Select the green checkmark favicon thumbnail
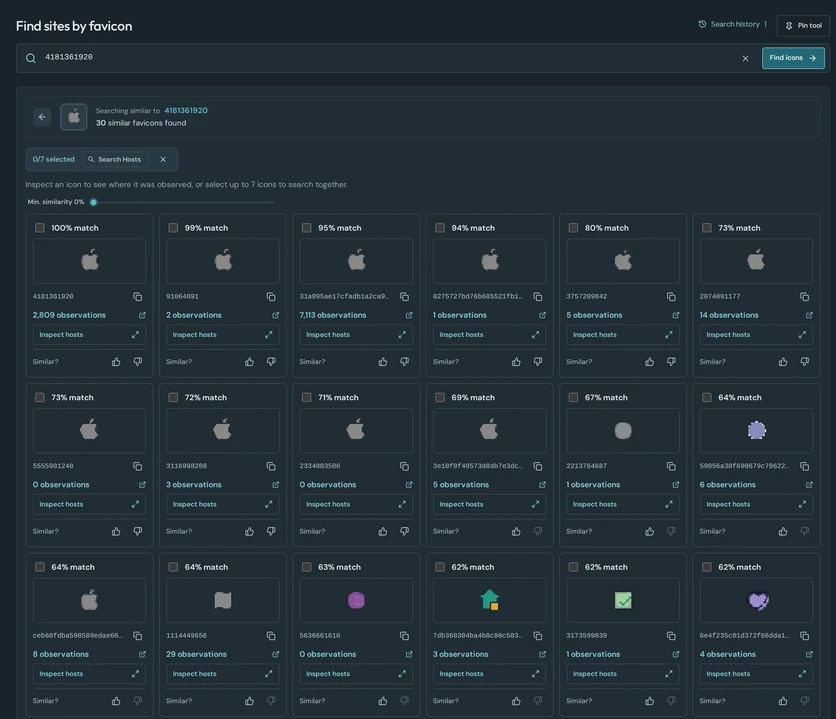The image size is (836, 719). point(623,600)
